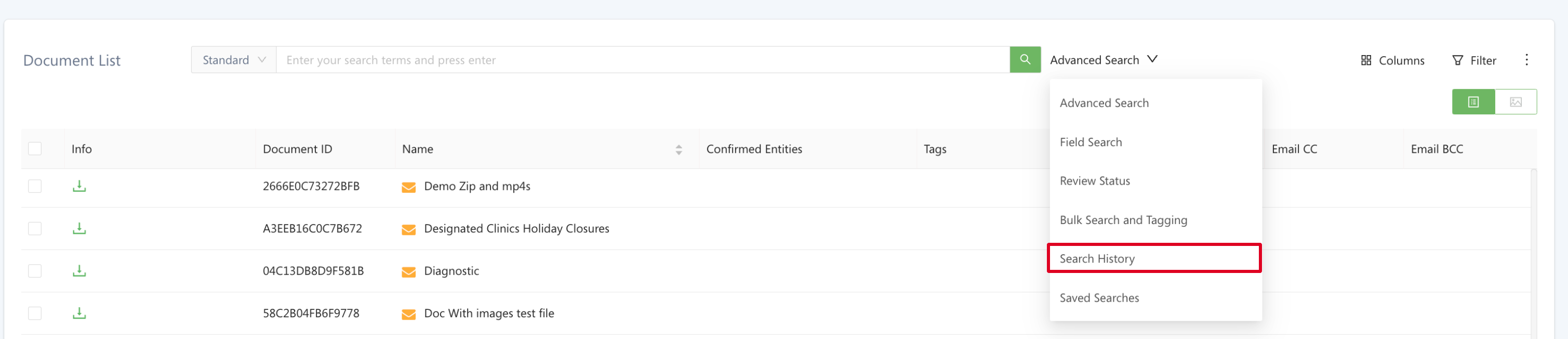Click the Filter button
Image resolution: width=1568 pixels, height=339 pixels.
(1473, 60)
